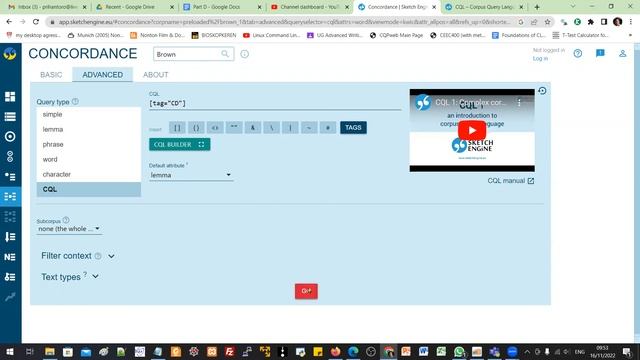Viewport: 640px width, 360px height.
Task: Switch to the Part D Google Docs tab
Action: (222, 7)
